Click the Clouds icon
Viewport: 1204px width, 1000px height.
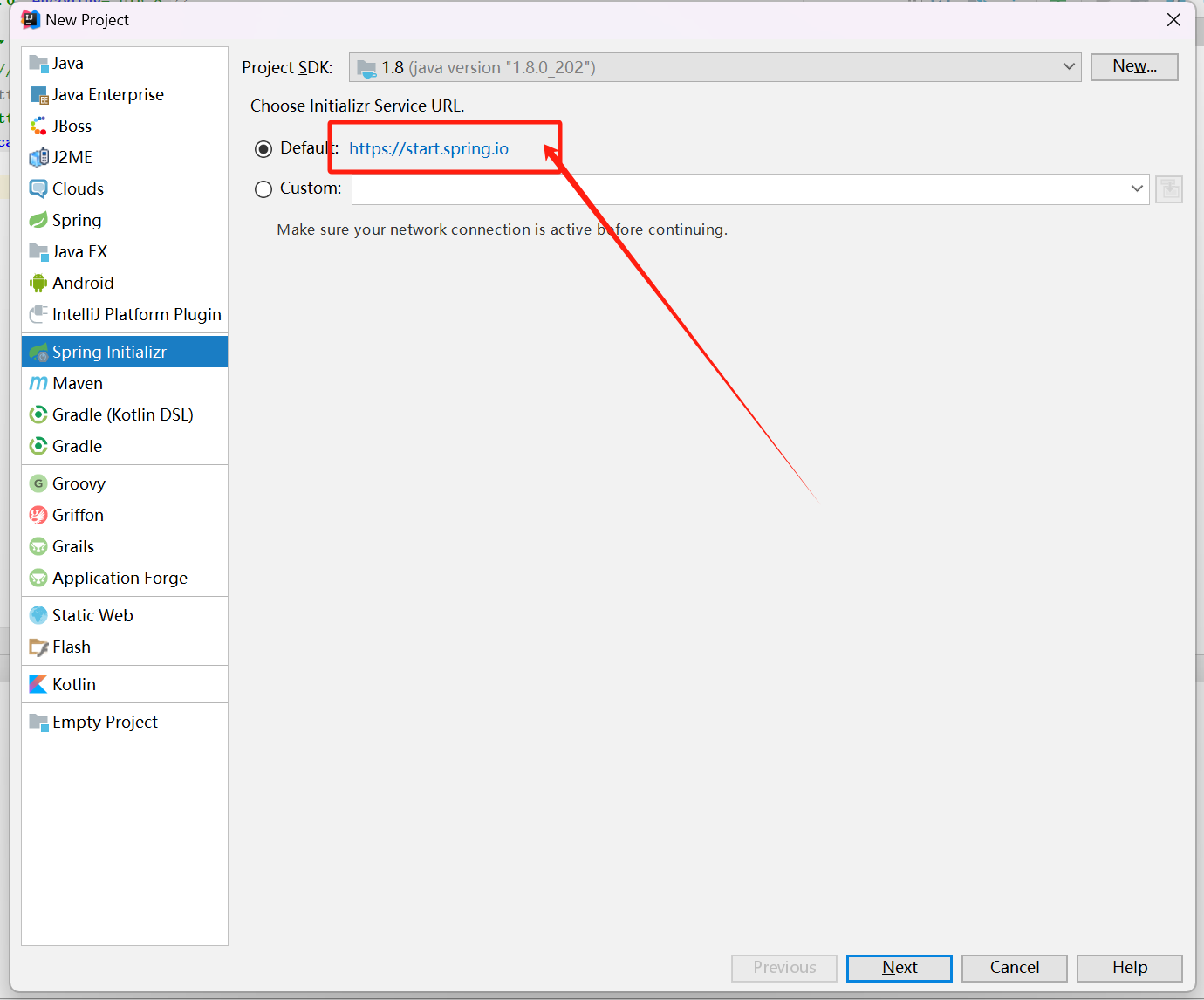point(38,188)
